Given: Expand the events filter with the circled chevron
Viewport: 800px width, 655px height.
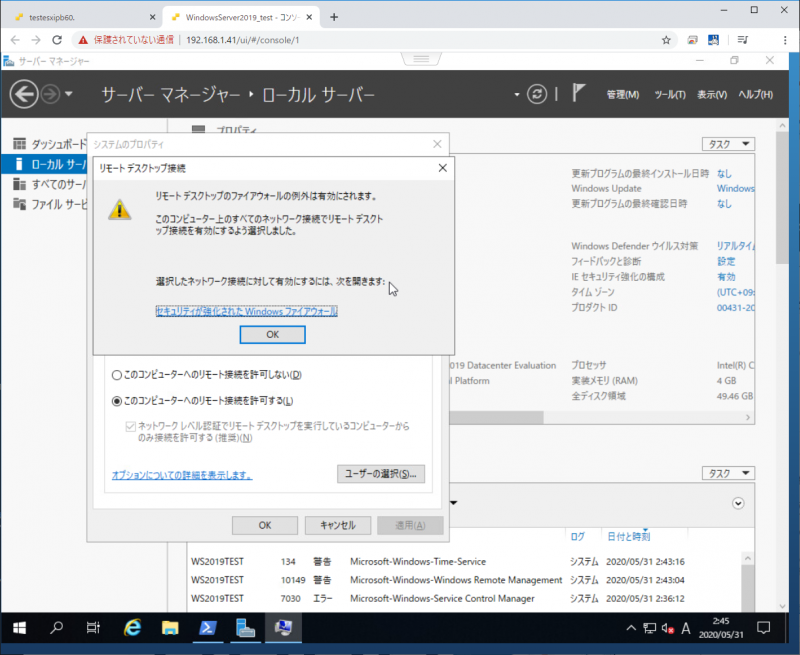Looking at the screenshot, I should click(738, 503).
